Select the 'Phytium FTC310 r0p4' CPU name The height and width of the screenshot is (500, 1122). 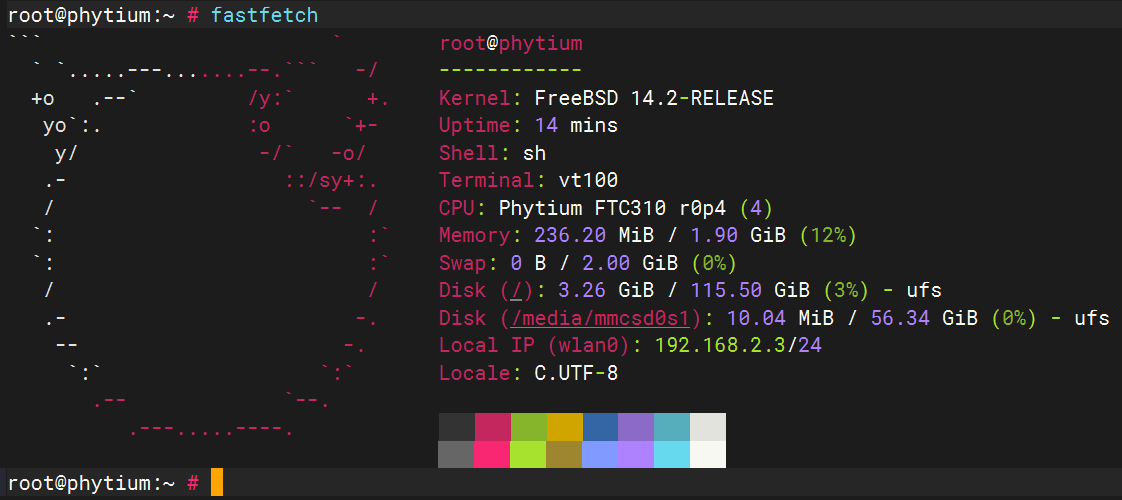point(613,208)
